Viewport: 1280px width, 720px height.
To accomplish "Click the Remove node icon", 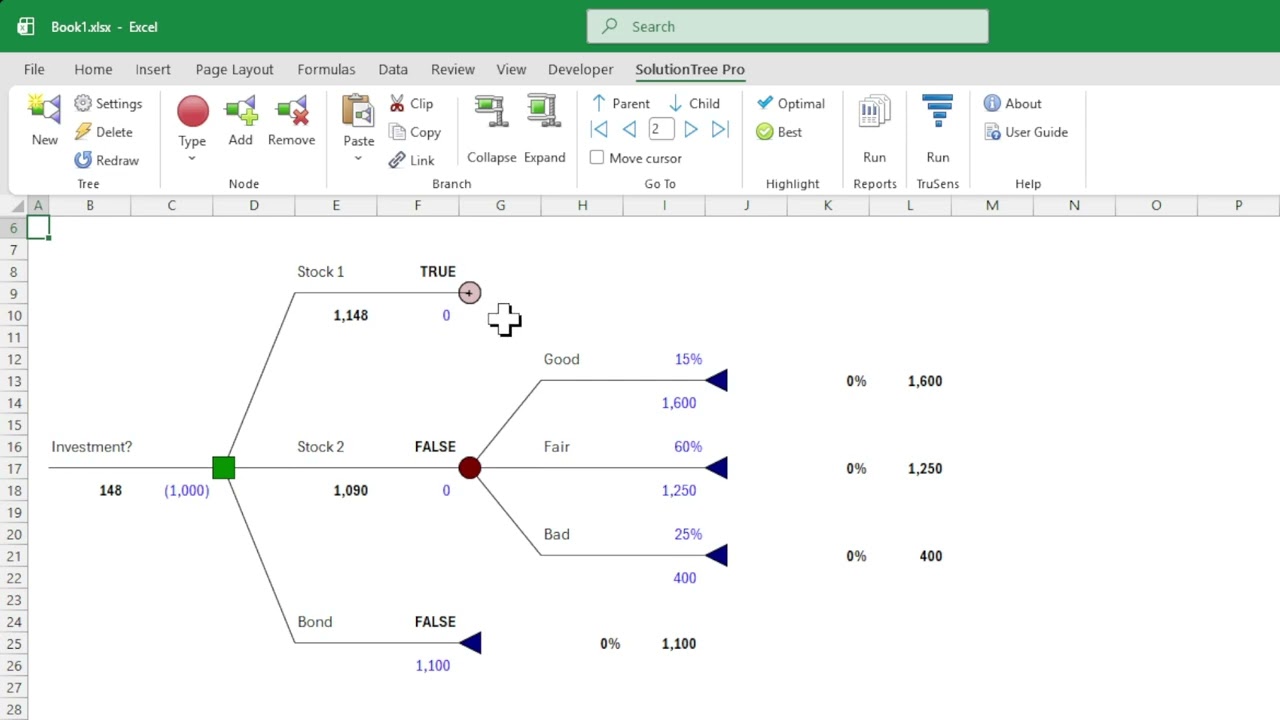I will pyautogui.click(x=291, y=111).
